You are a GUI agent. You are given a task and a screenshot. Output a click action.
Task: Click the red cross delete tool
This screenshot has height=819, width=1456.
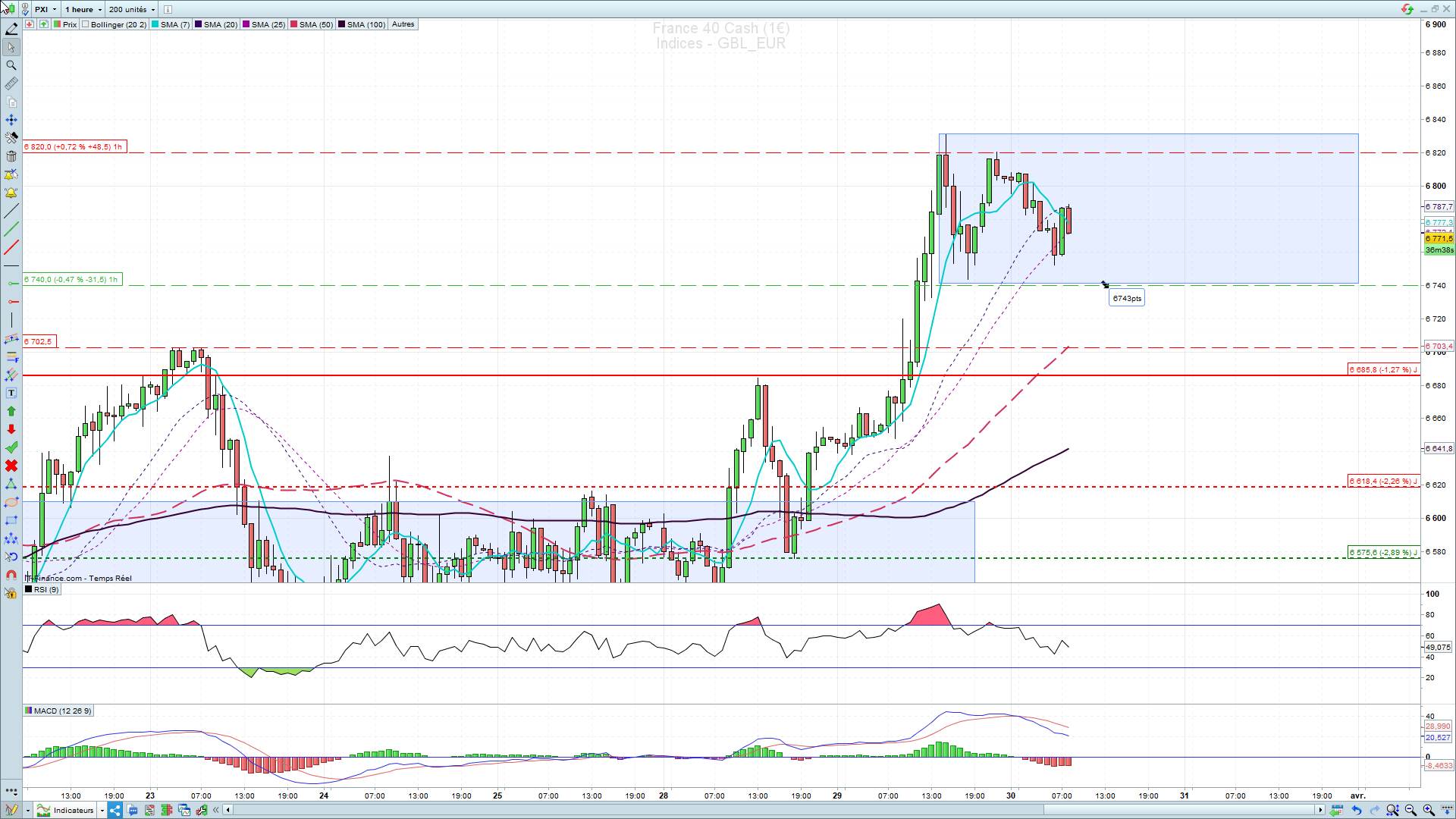[11, 466]
